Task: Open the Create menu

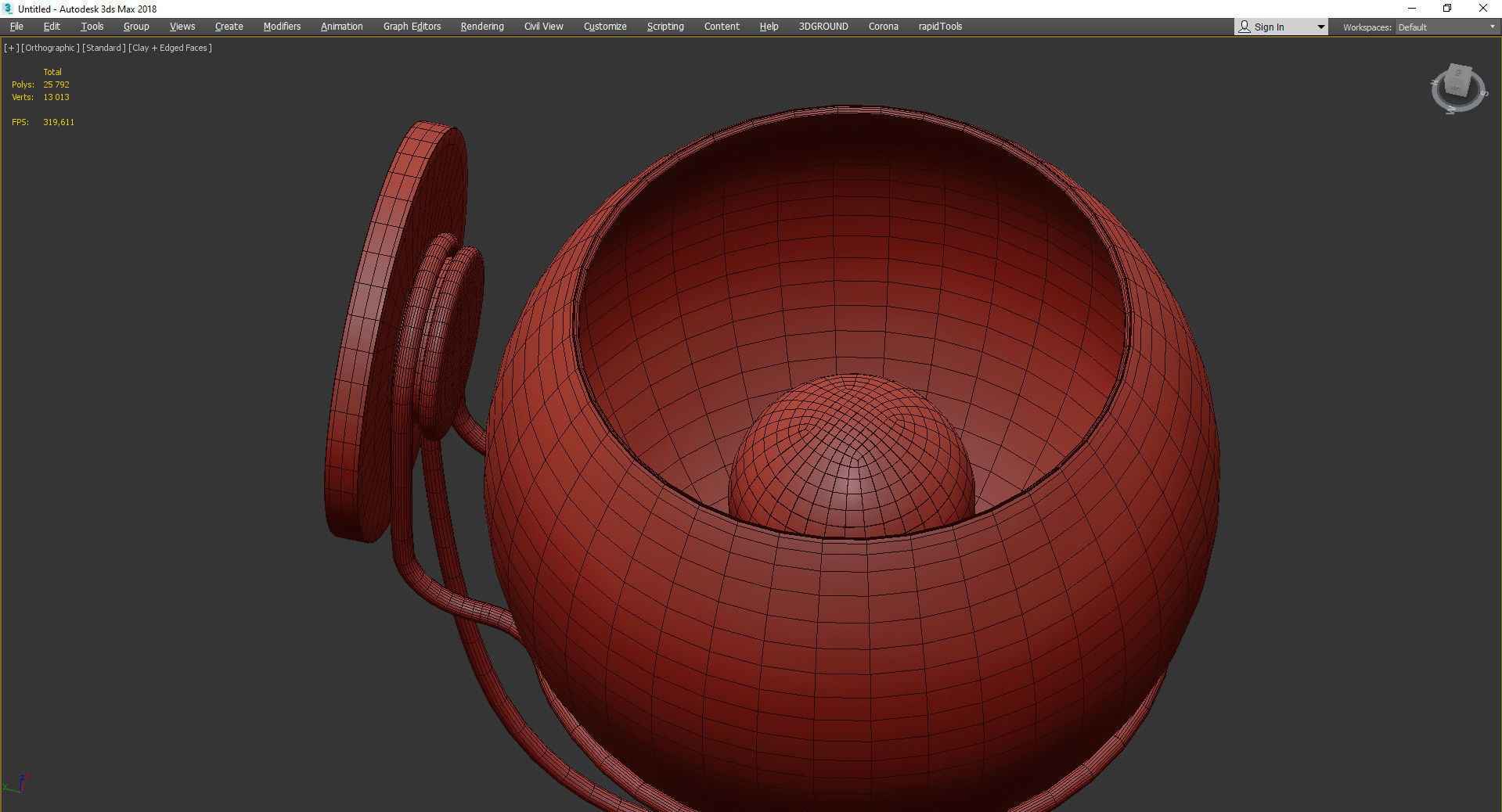Action: pyautogui.click(x=229, y=27)
